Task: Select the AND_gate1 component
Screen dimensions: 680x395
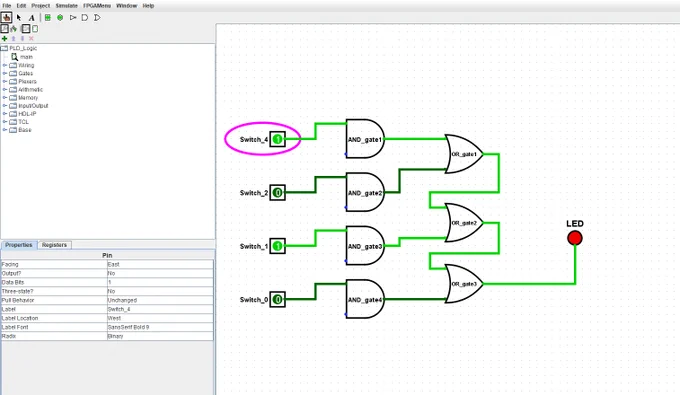Action: click(x=365, y=139)
